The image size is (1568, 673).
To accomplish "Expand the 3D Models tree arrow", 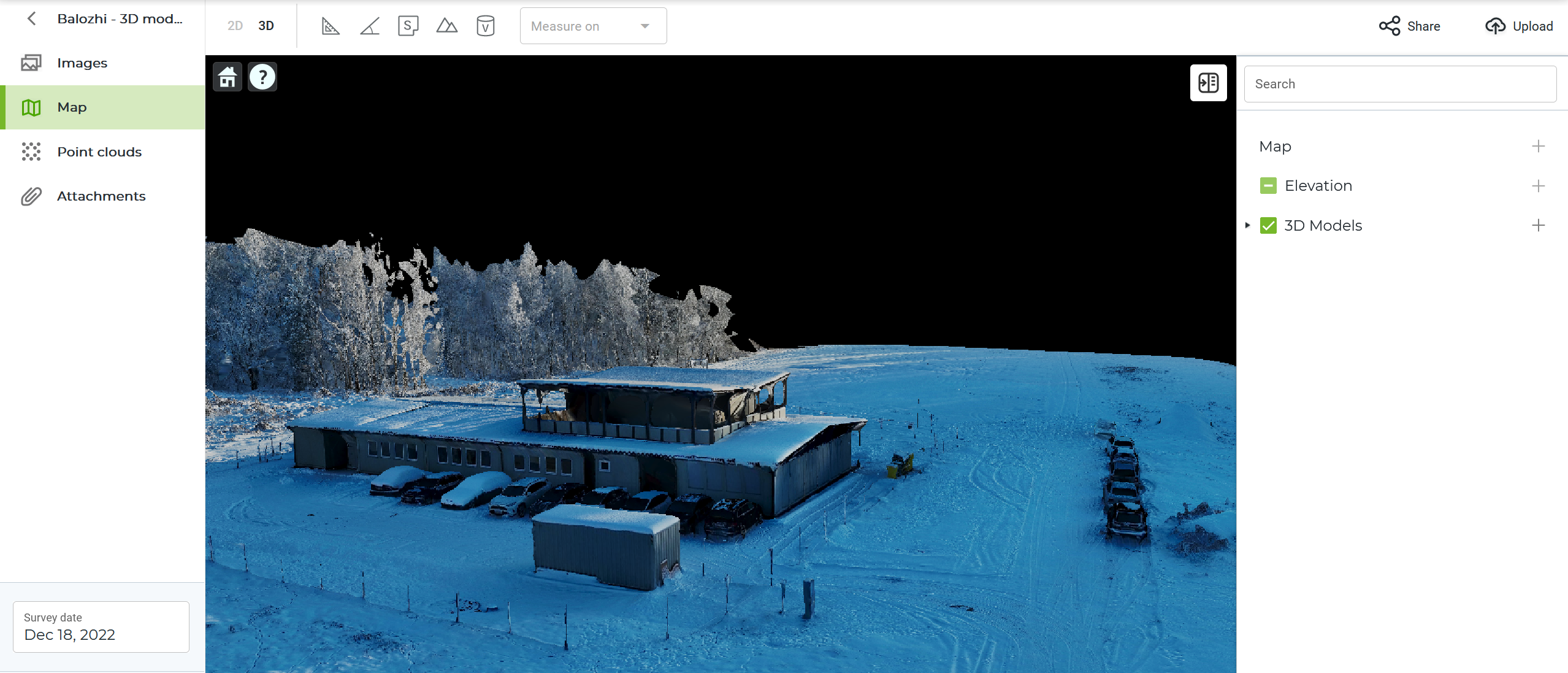I will pos(1247,226).
